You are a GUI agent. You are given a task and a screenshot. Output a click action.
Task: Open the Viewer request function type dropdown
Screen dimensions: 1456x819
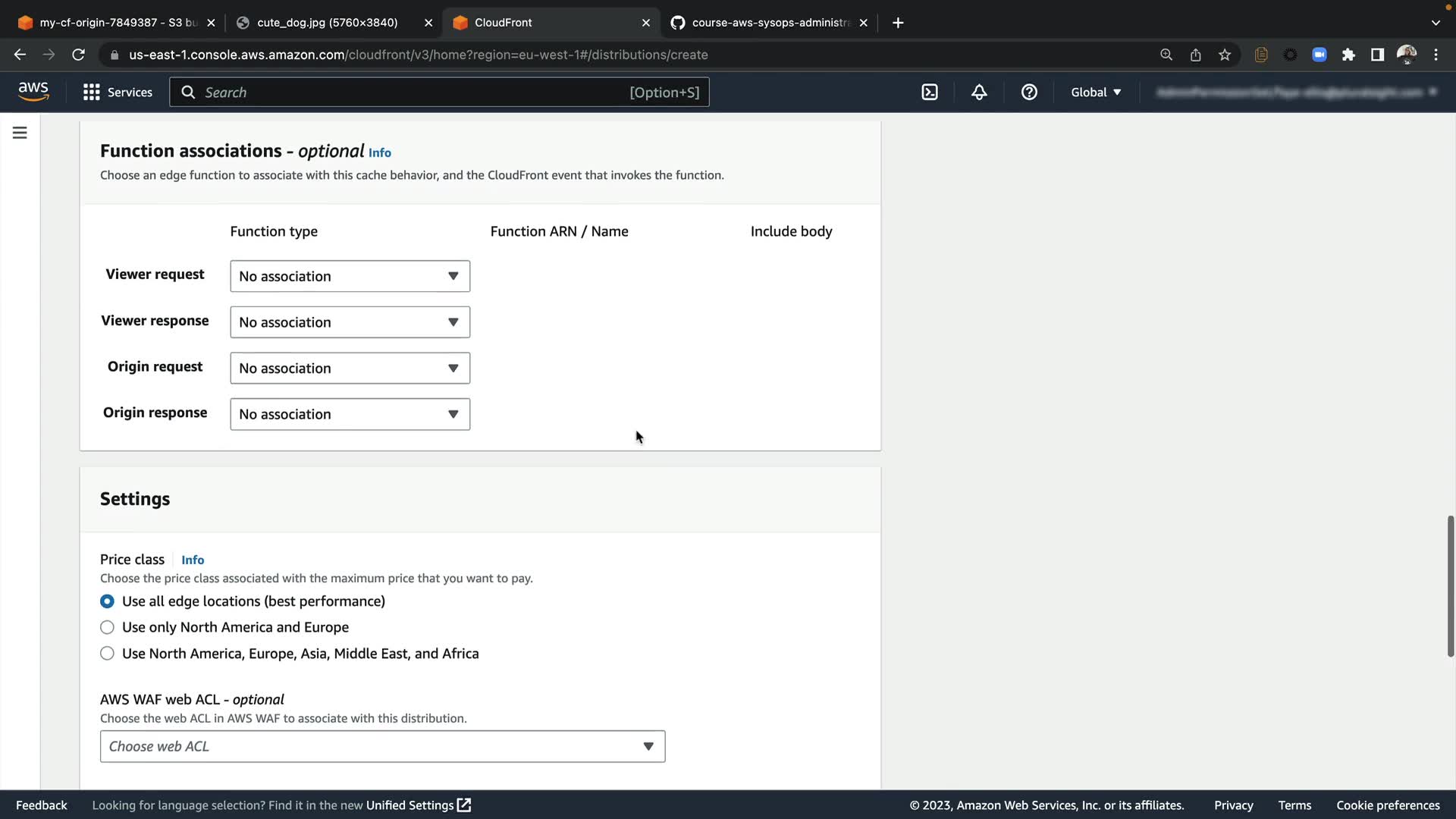pyautogui.click(x=350, y=276)
